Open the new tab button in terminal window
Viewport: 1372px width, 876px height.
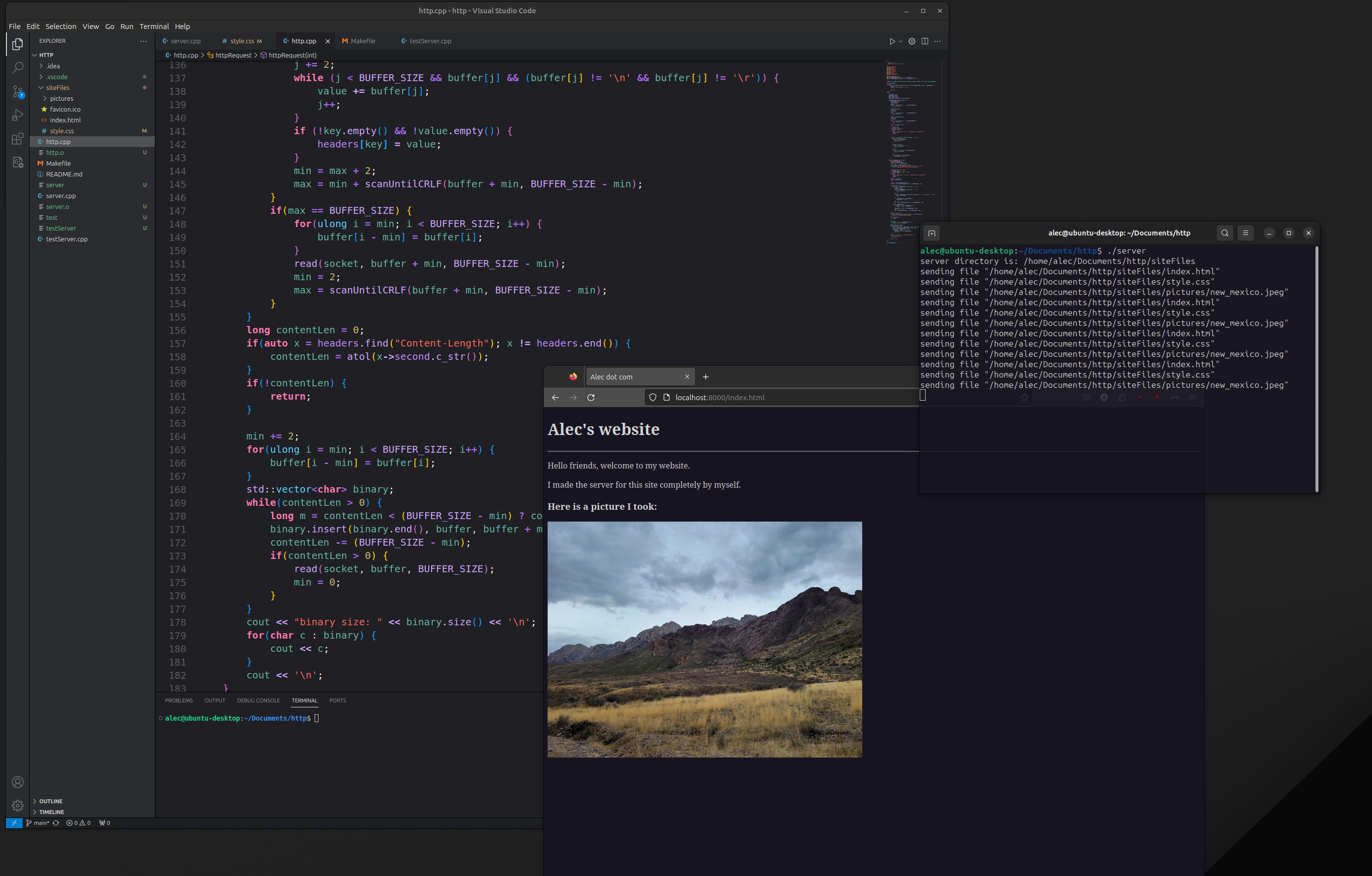(x=932, y=233)
